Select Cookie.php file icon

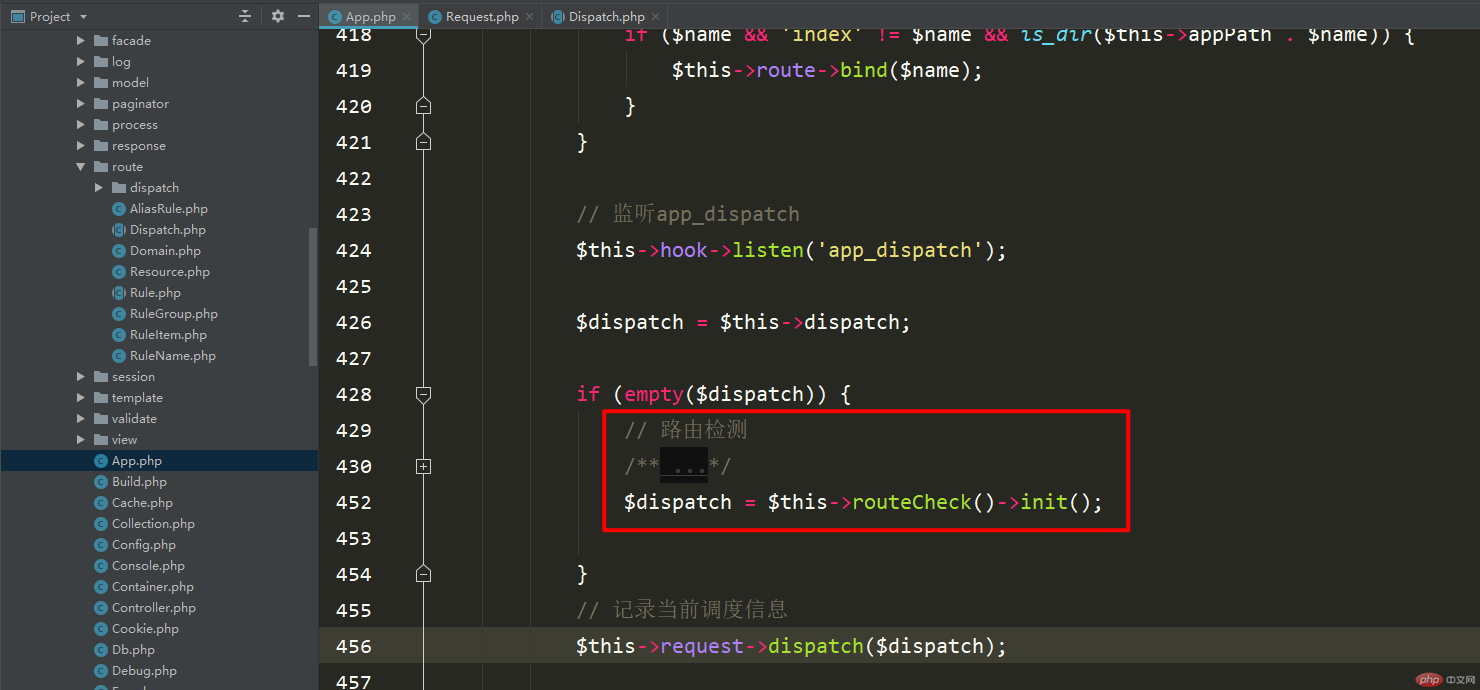pyautogui.click(x=101, y=629)
